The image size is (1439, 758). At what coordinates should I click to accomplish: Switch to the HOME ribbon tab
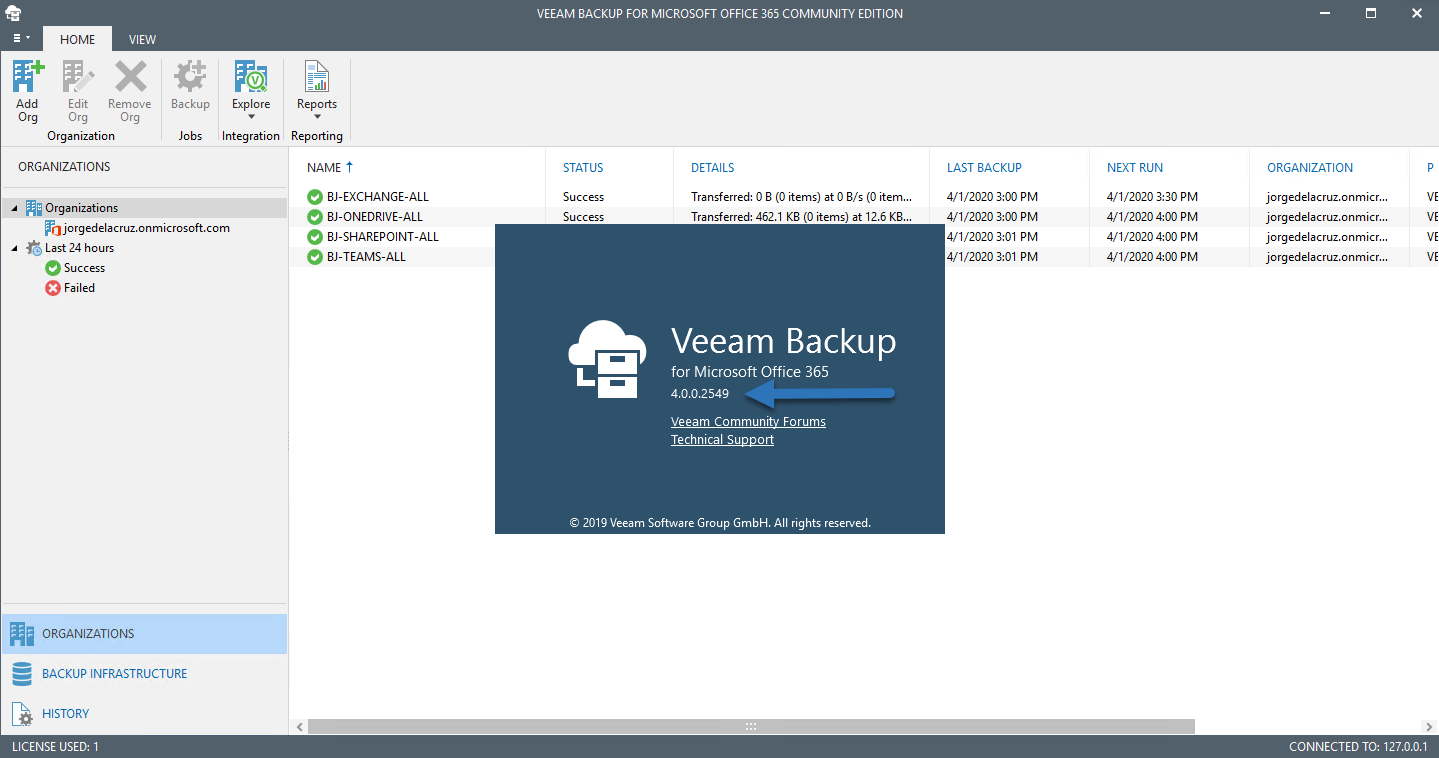click(78, 39)
